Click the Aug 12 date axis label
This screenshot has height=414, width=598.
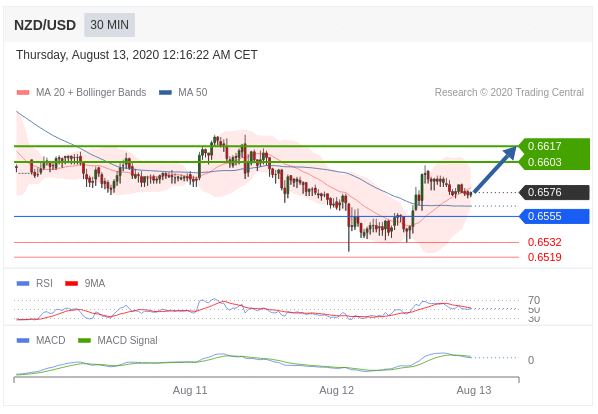pyautogui.click(x=336, y=390)
